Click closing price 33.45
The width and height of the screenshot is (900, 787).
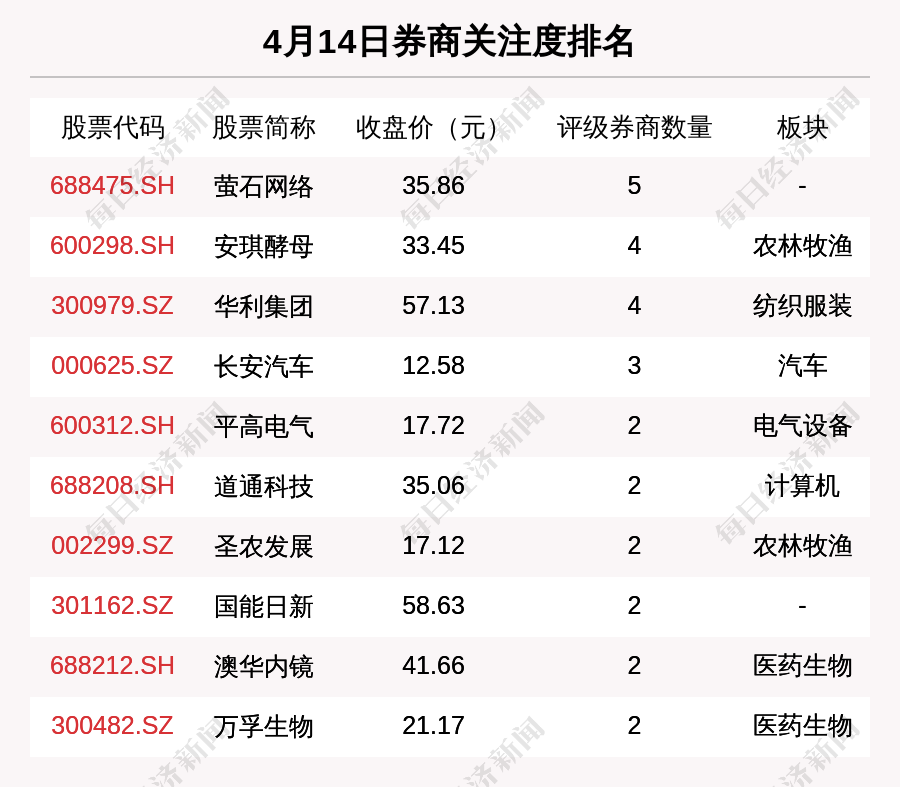(x=433, y=246)
